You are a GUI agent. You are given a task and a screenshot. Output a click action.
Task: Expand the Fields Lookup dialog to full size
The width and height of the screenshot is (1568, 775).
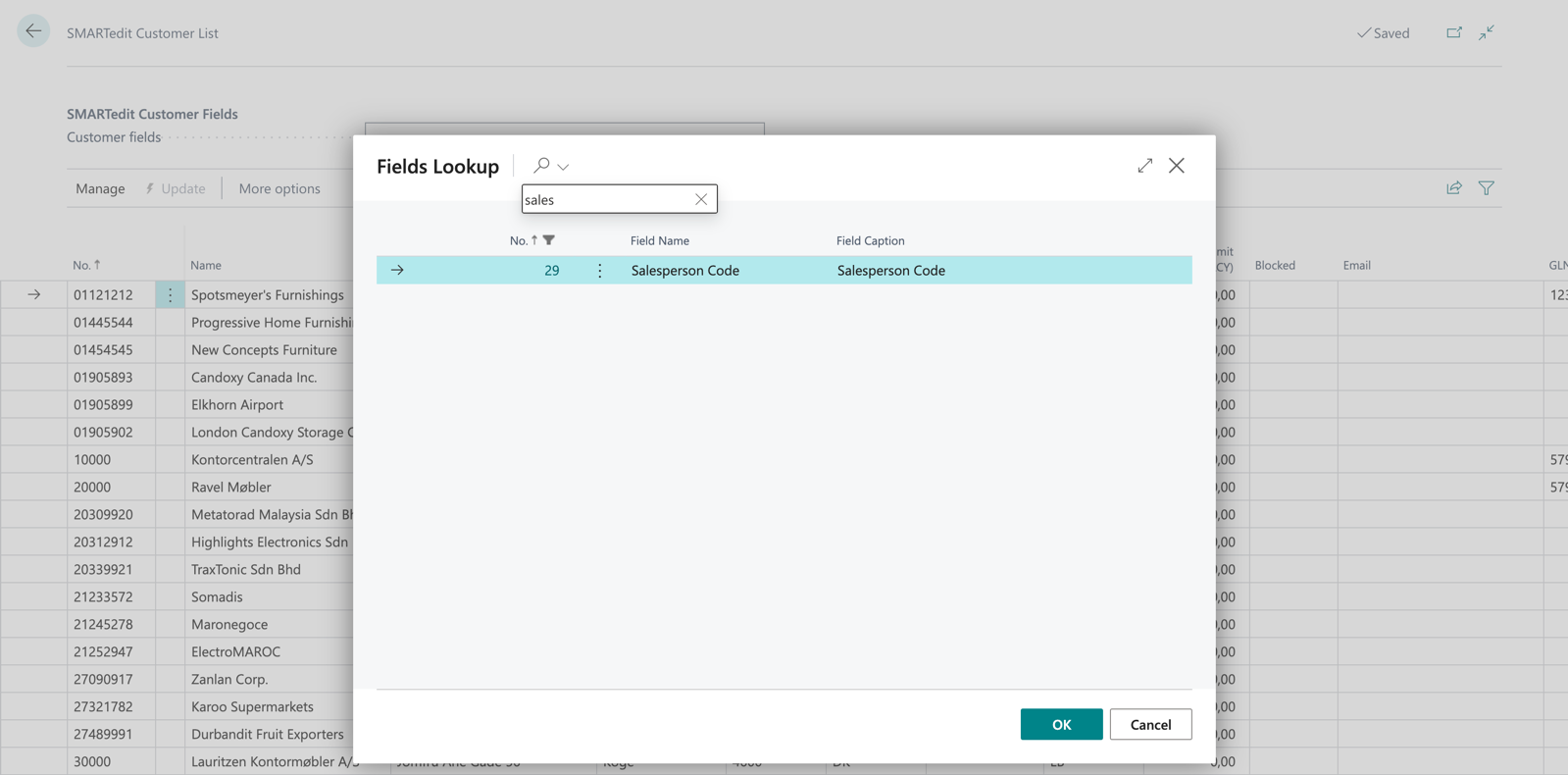pos(1144,166)
